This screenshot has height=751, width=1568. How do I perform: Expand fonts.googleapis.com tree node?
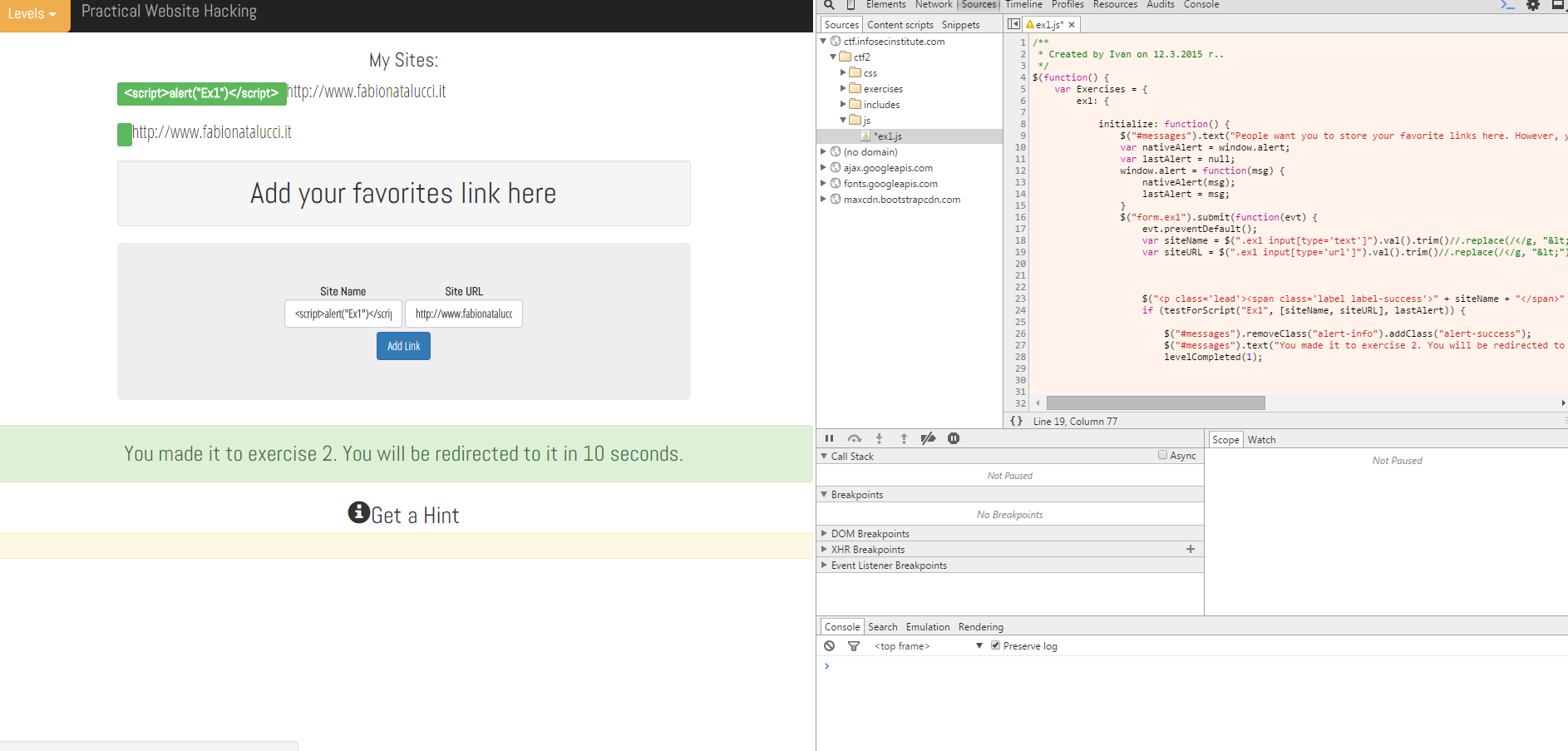824,183
